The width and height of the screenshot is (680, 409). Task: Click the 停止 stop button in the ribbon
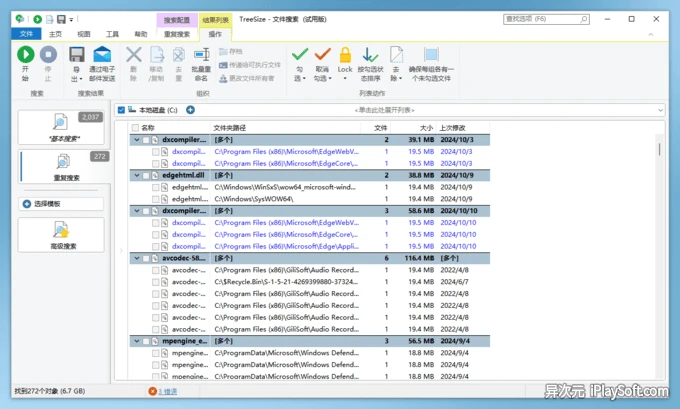48,64
